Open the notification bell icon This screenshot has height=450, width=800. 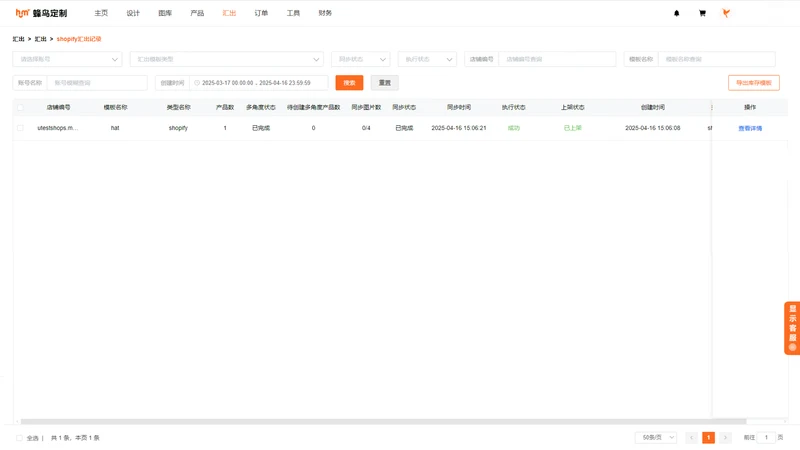(677, 13)
